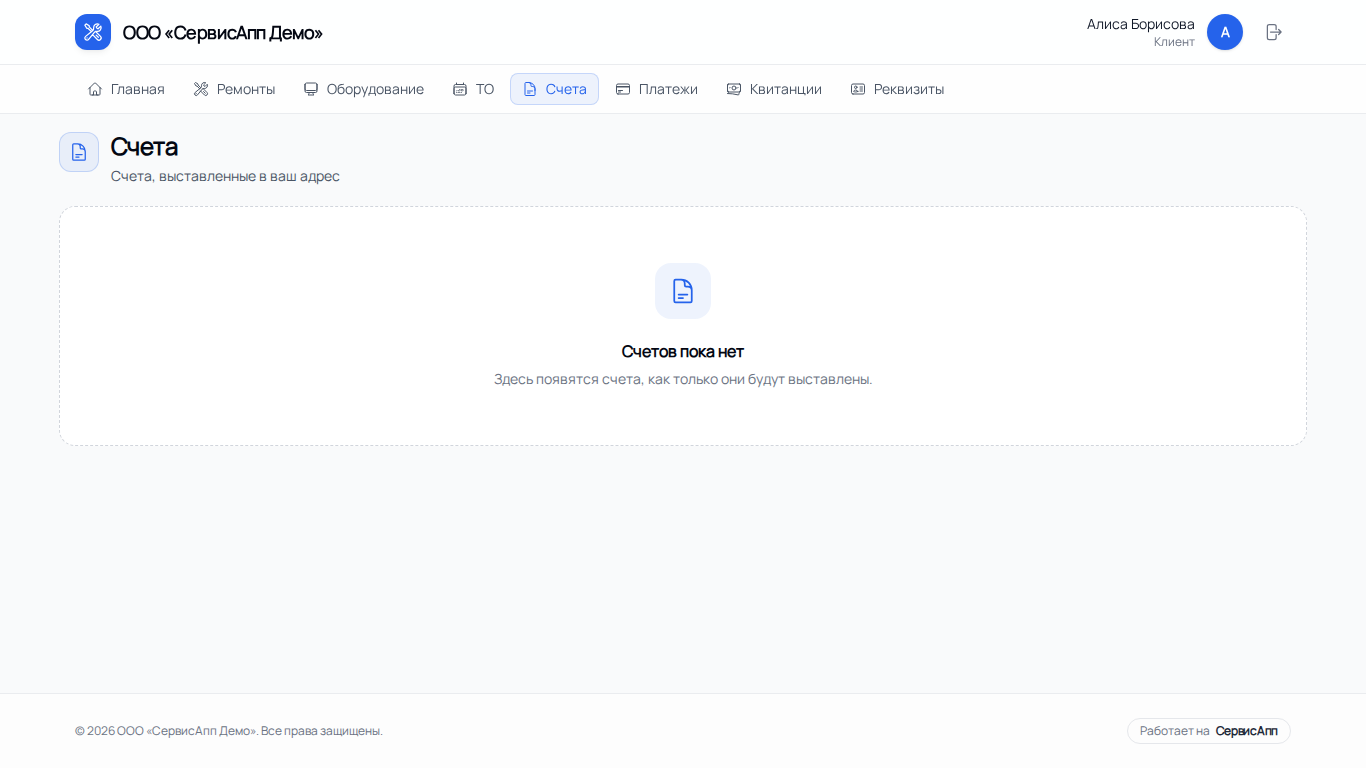Click the Счета page heading

point(144,147)
